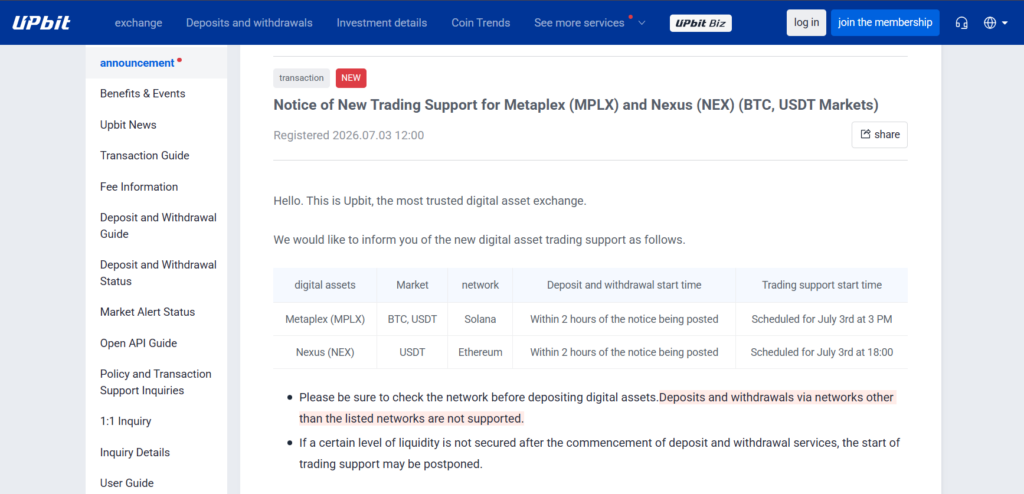This screenshot has width=1024, height=494.
Task: Click the network column header
Action: 480,285
